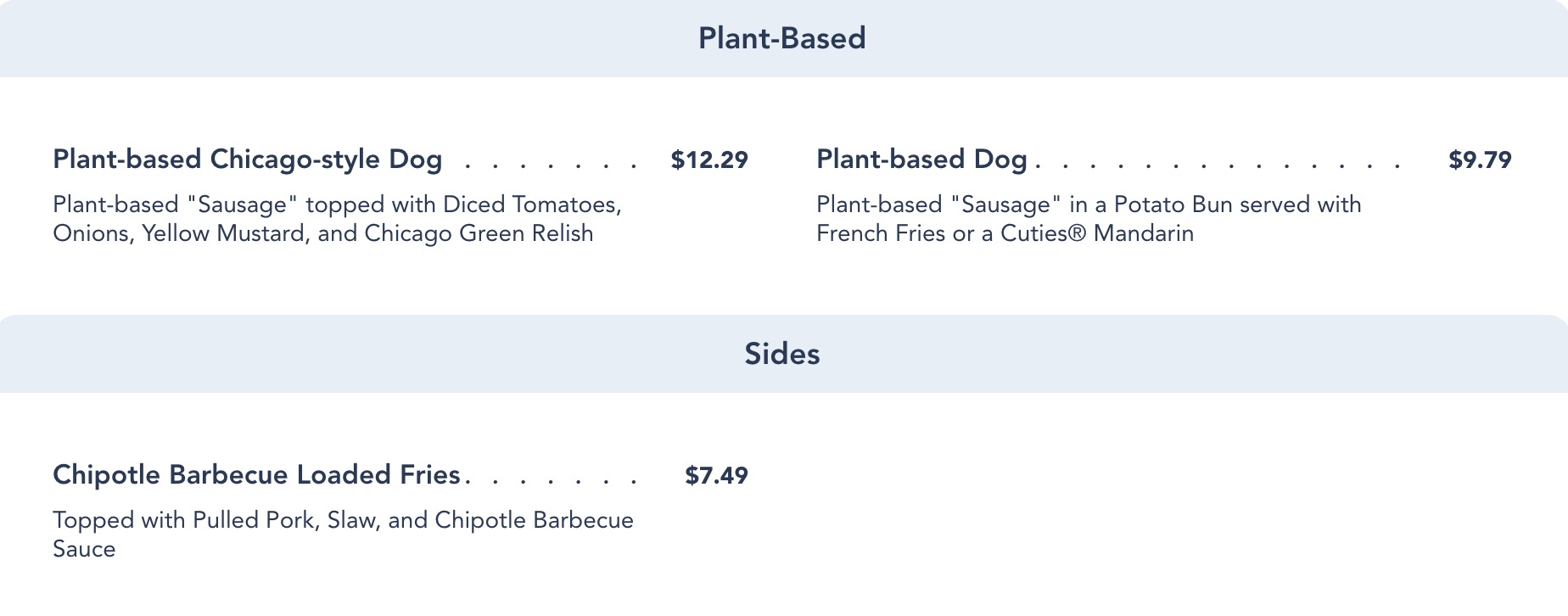The image size is (1568, 616).
Task: Open the Chipotle Barbecue Loaded Fries title
Action: point(256,475)
